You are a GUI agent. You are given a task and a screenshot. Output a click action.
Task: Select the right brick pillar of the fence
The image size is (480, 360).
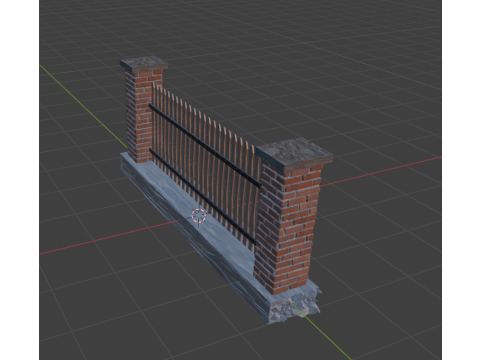tap(287, 227)
